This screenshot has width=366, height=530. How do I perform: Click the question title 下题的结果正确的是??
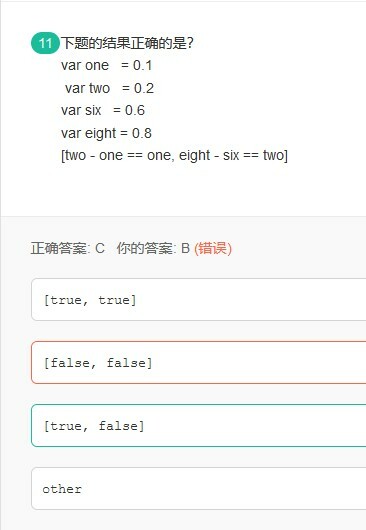(127, 43)
